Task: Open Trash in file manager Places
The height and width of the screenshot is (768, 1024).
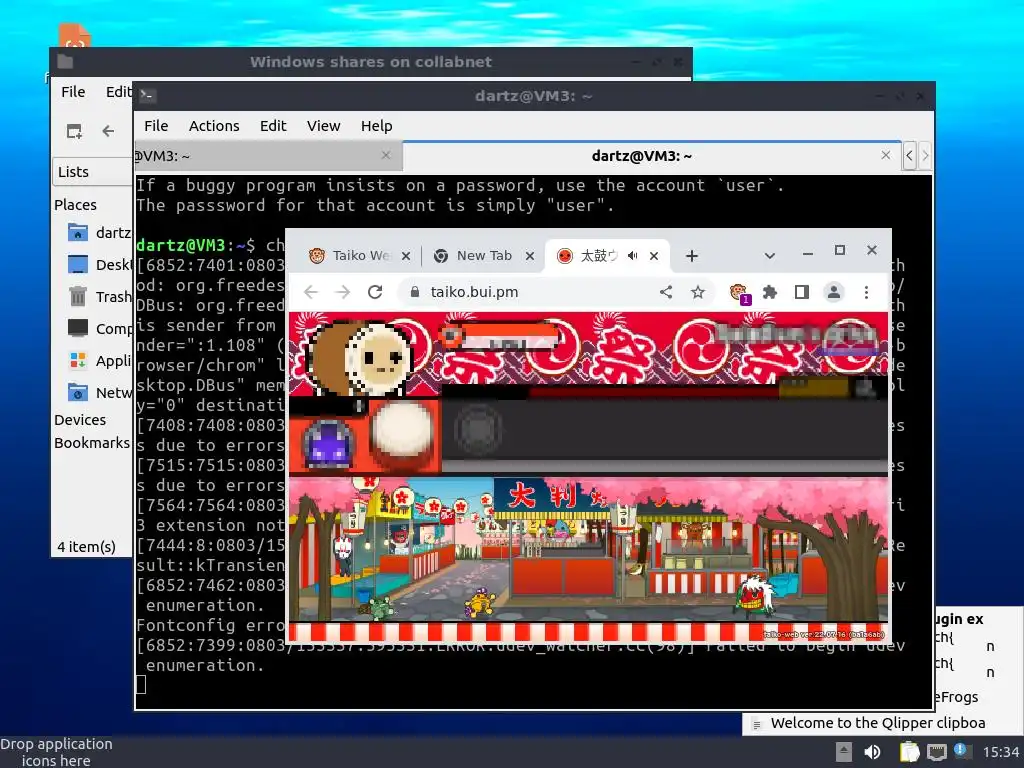Action: coord(99,296)
